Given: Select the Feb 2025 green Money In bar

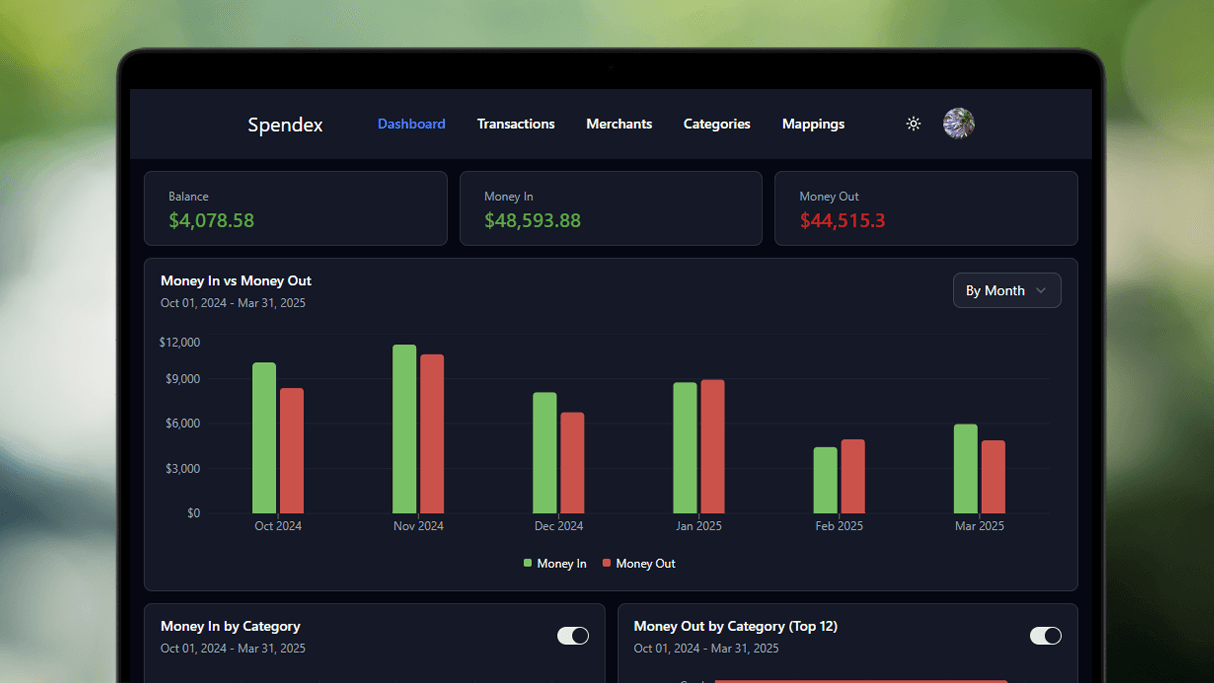Looking at the screenshot, I should [825, 480].
